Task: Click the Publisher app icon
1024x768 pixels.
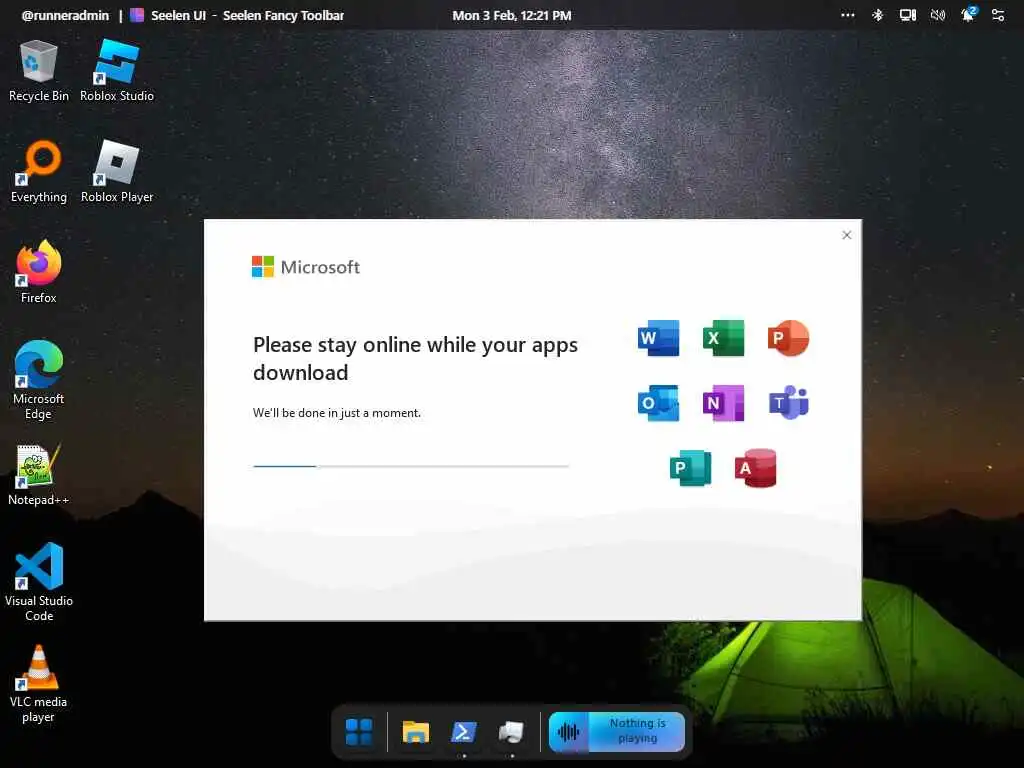Action: (690, 468)
